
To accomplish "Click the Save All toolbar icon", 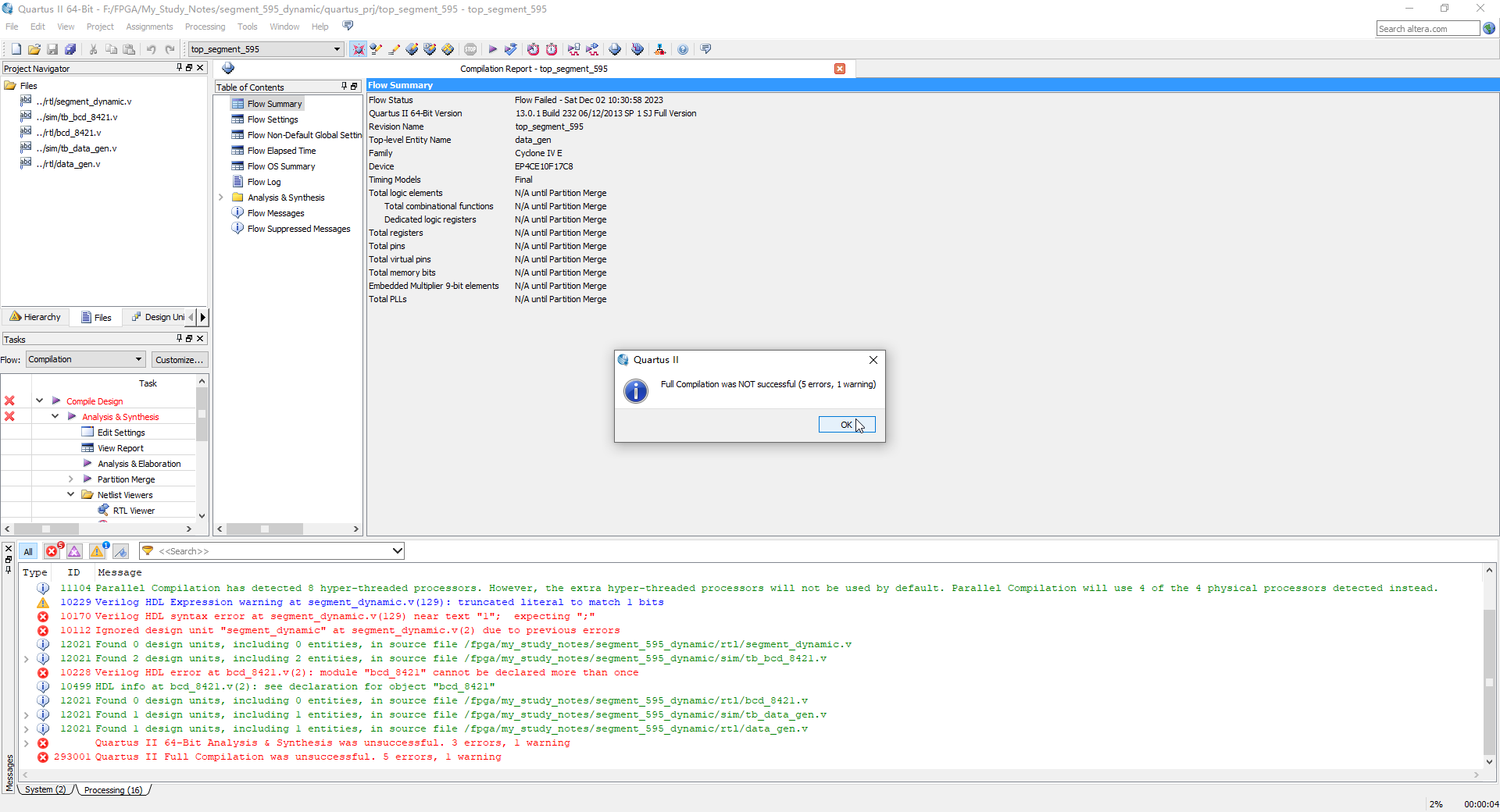I will click(x=70, y=49).
